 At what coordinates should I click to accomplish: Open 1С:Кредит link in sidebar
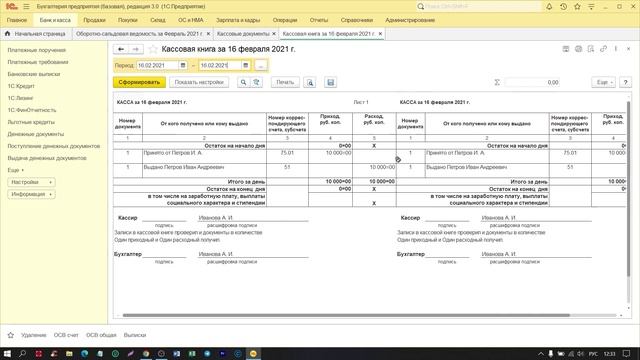(21, 86)
